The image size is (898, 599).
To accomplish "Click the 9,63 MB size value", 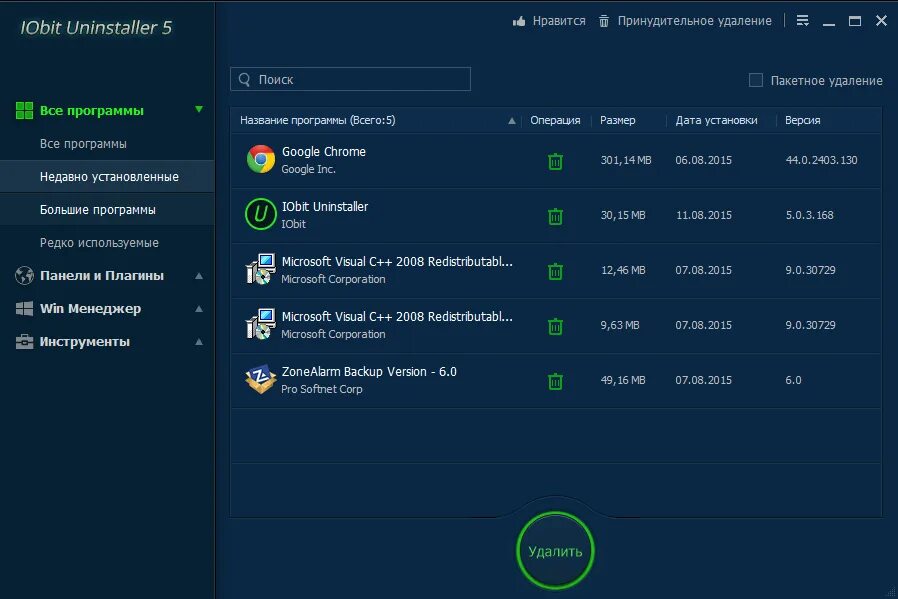I will coord(620,325).
